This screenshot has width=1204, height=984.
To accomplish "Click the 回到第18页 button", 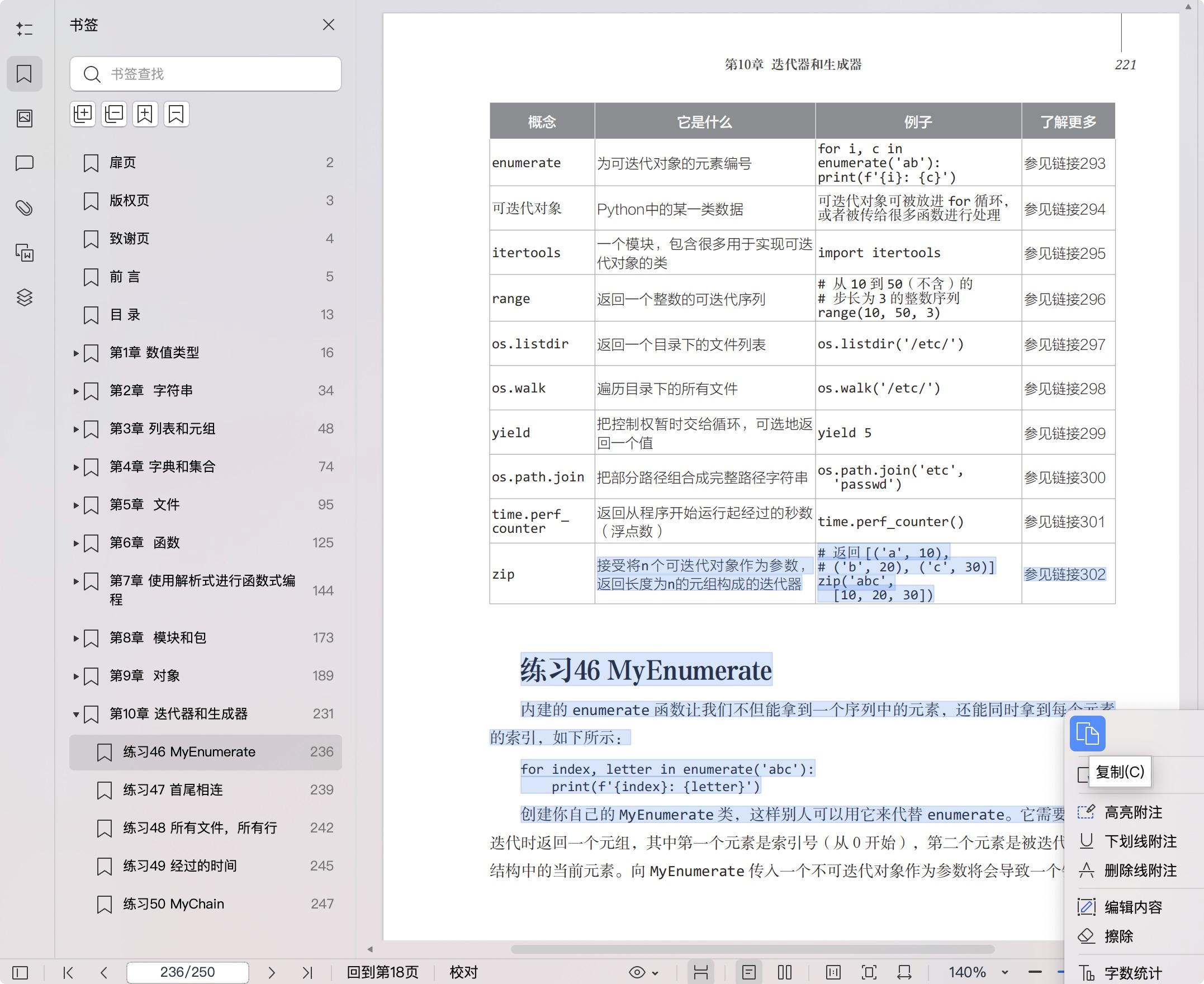I will 382,972.
